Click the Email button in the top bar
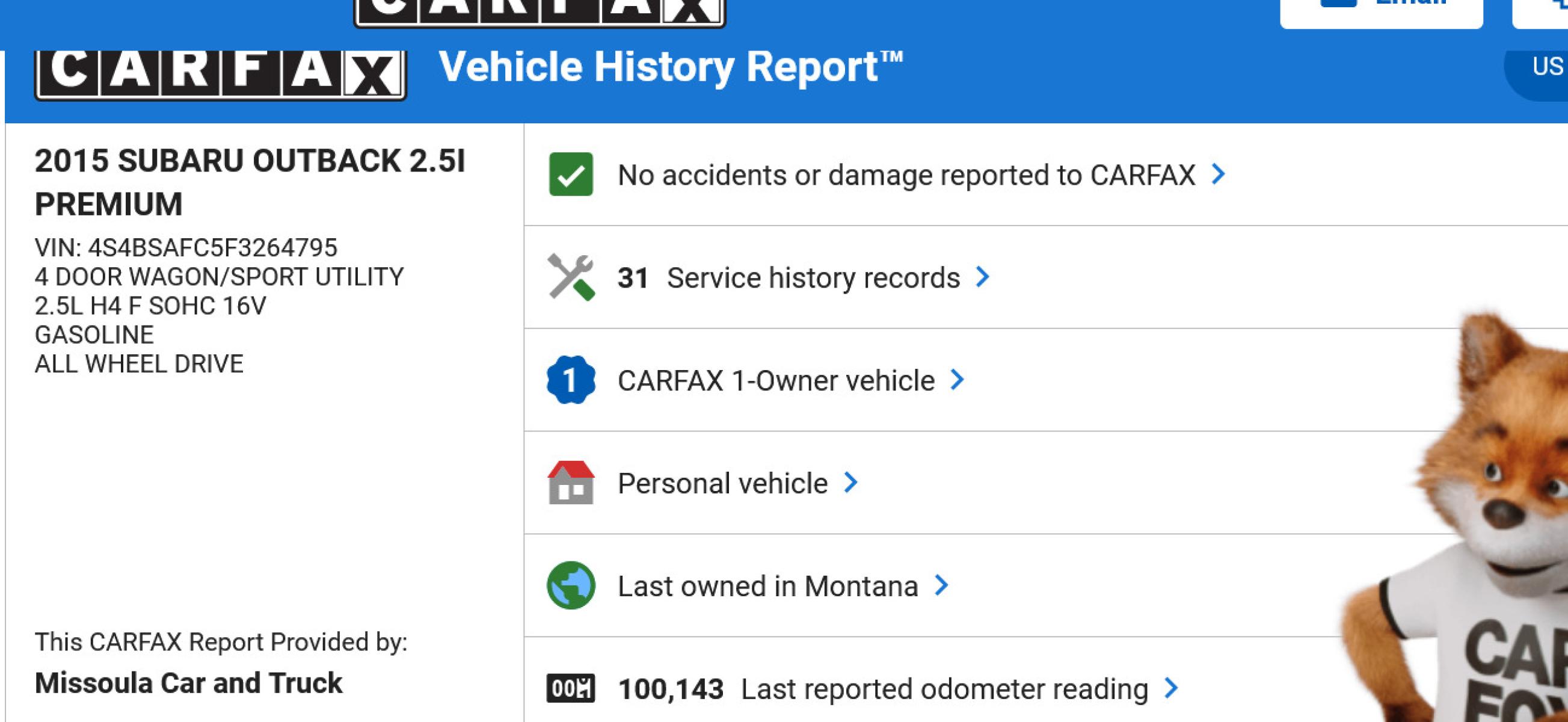This screenshot has height=722, width=1568. coord(1381,12)
